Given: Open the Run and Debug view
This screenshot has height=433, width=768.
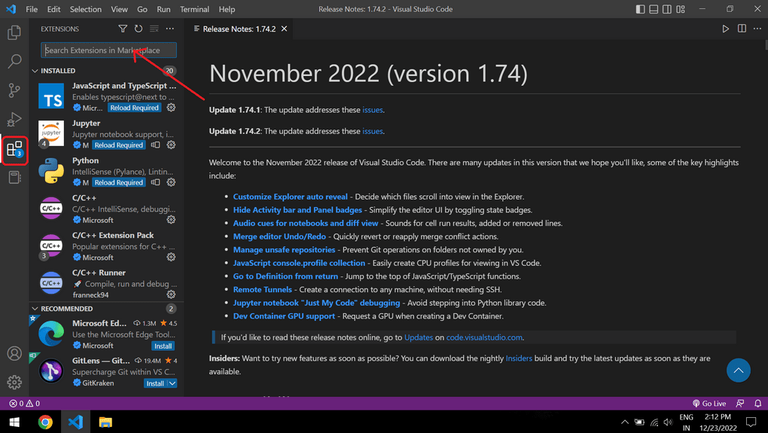Looking at the screenshot, I should tap(14, 119).
